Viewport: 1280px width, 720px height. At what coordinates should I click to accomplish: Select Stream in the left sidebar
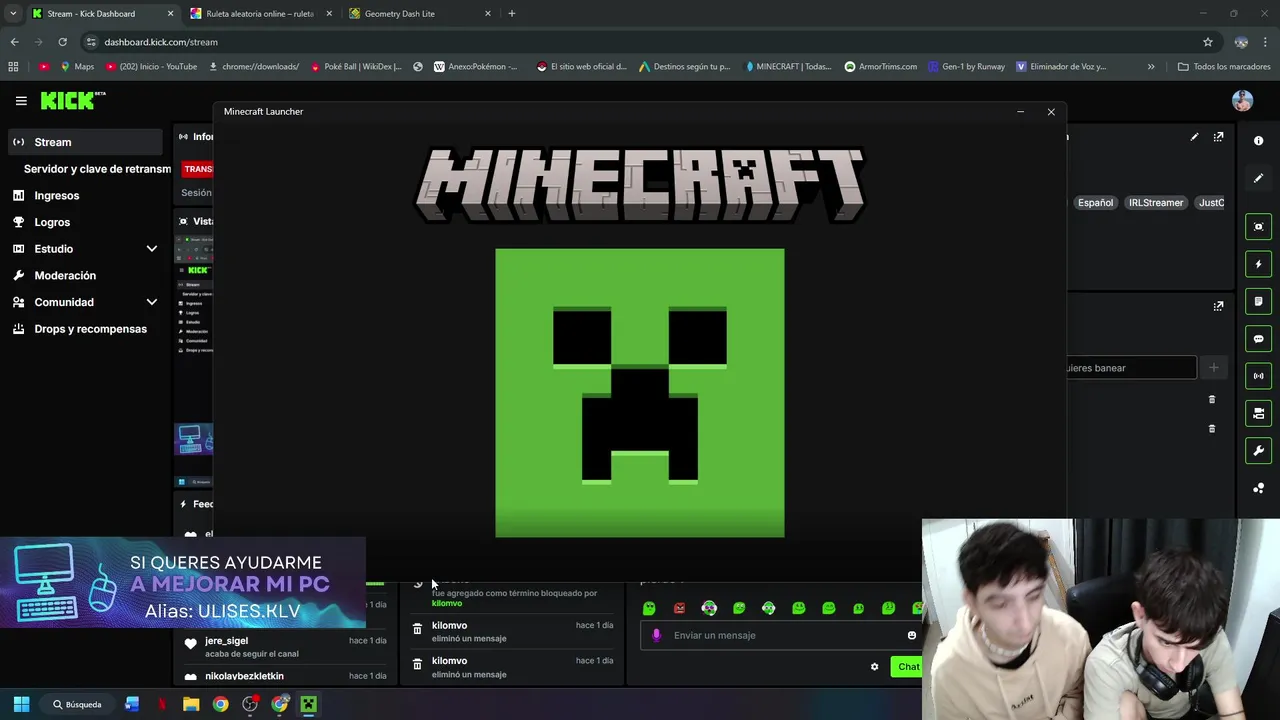click(84, 142)
